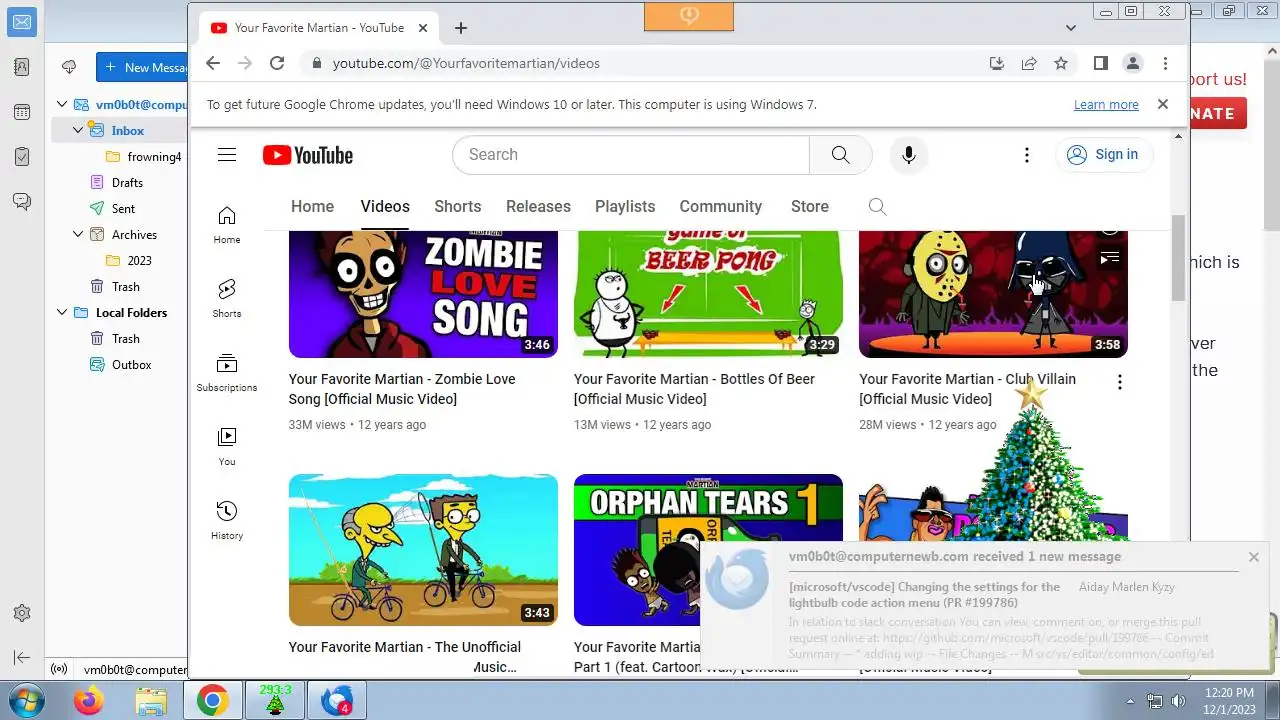Collapse Inbox folder tree

tap(78, 130)
